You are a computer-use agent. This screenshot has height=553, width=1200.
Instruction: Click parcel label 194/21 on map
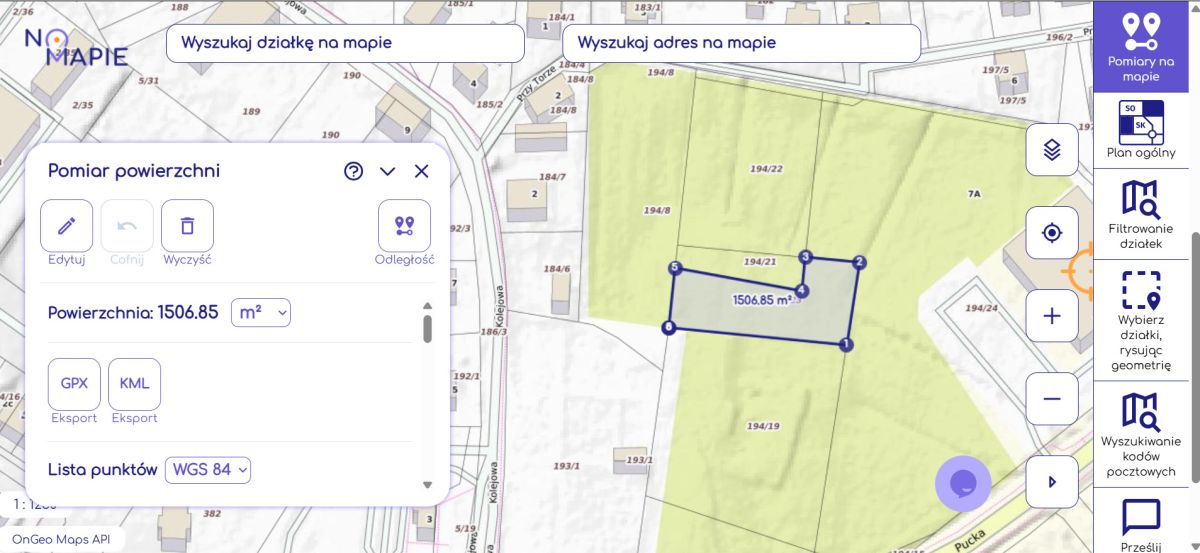click(761, 261)
